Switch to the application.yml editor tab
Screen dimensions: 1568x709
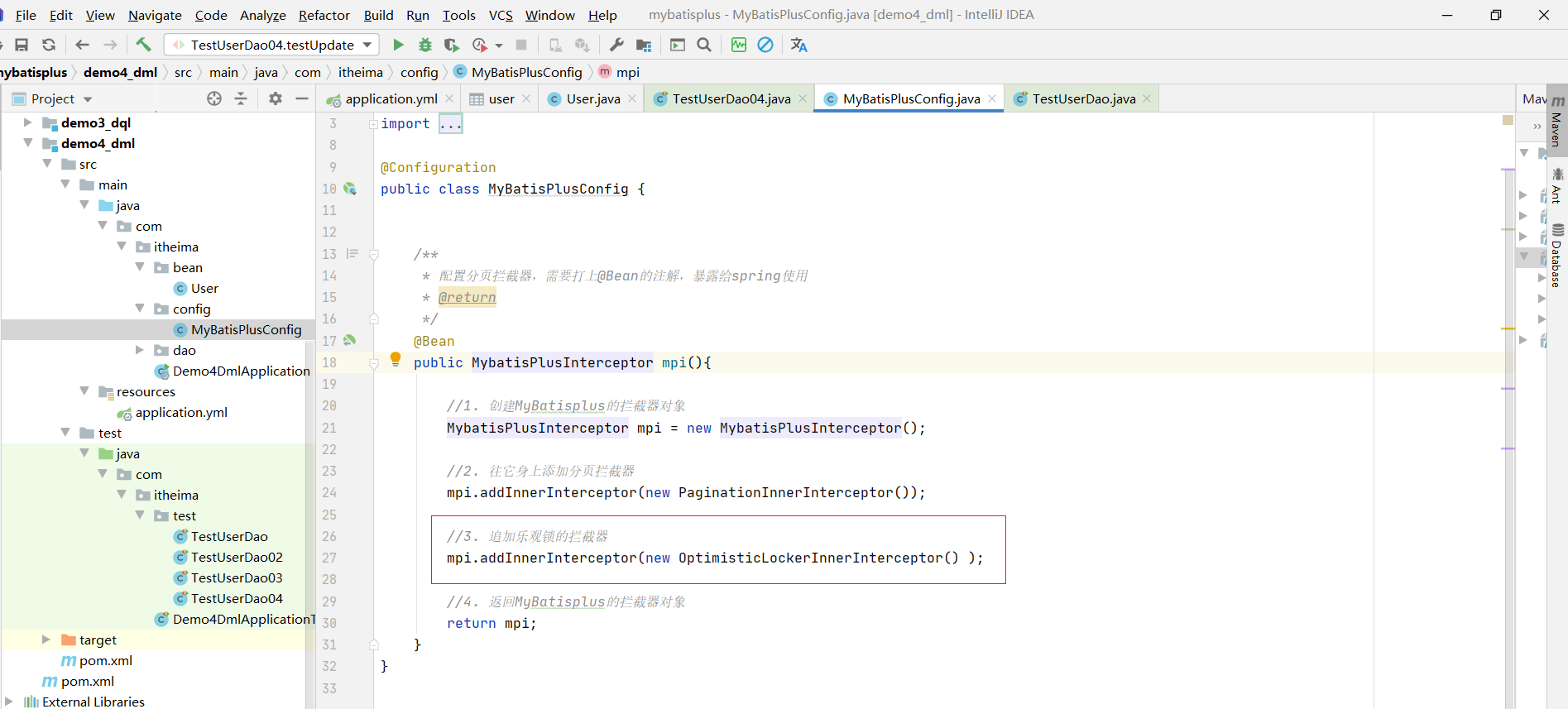tap(391, 98)
